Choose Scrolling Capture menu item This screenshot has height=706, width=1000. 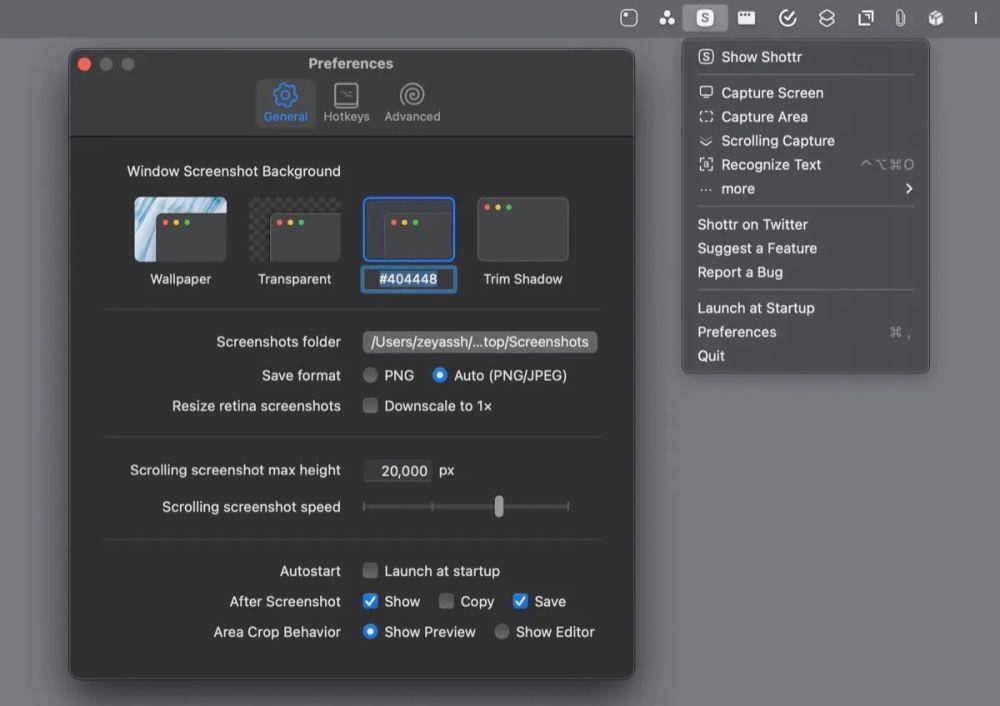click(x=805, y=141)
